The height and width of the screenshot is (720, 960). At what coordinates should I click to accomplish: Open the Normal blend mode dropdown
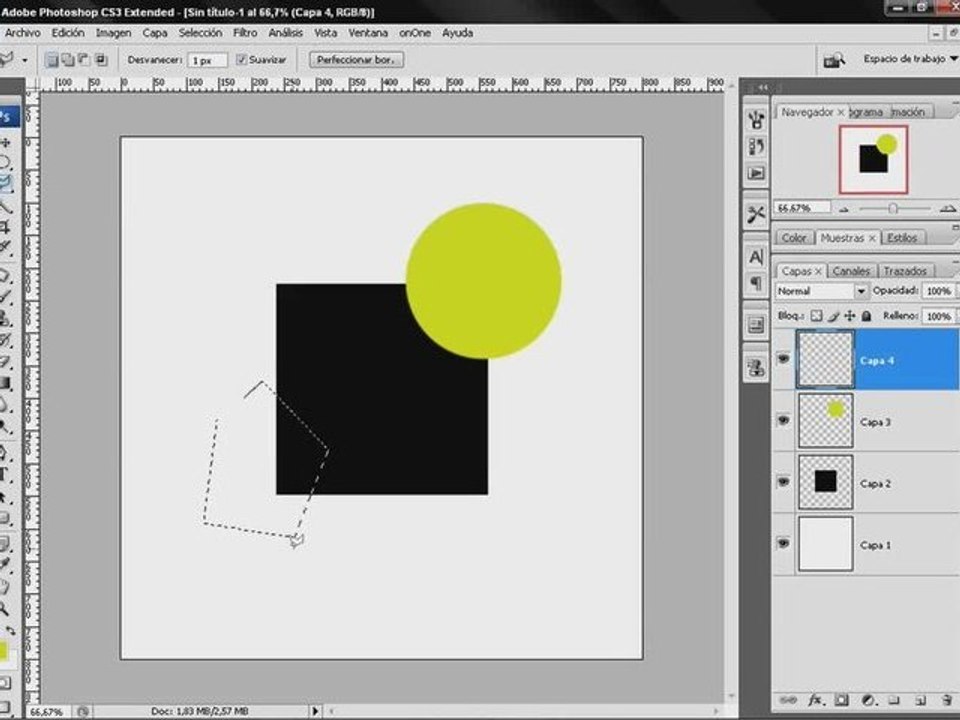click(822, 291)
